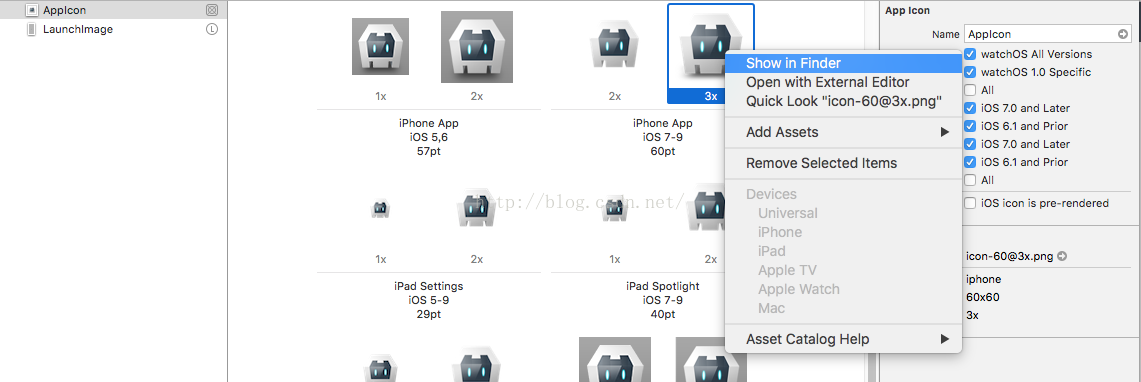The height and width of the screenshot is (382, 1141).
Task: Click the Name input field containing AppIcon
Action: click(1048, 33)
